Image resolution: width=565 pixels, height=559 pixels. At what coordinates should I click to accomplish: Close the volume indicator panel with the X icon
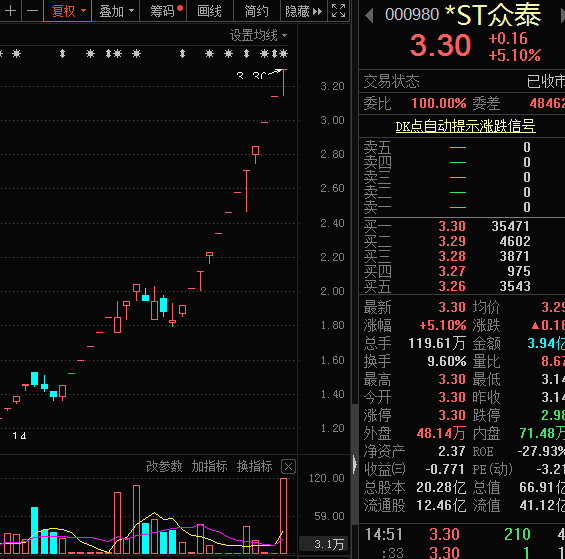point(288,467)
